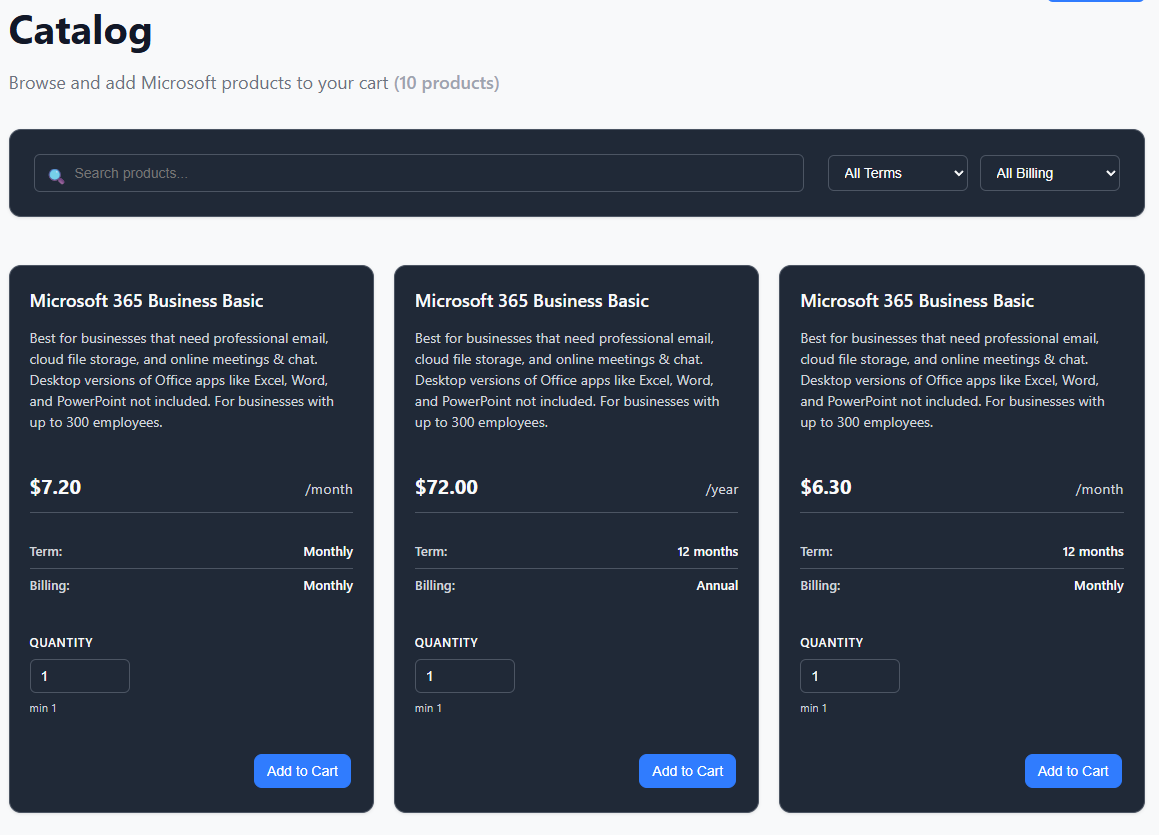The image size is (1159, 835).
Task: Click the $72.00 price text
Action: pyautogui.click(x=446, y=488)
